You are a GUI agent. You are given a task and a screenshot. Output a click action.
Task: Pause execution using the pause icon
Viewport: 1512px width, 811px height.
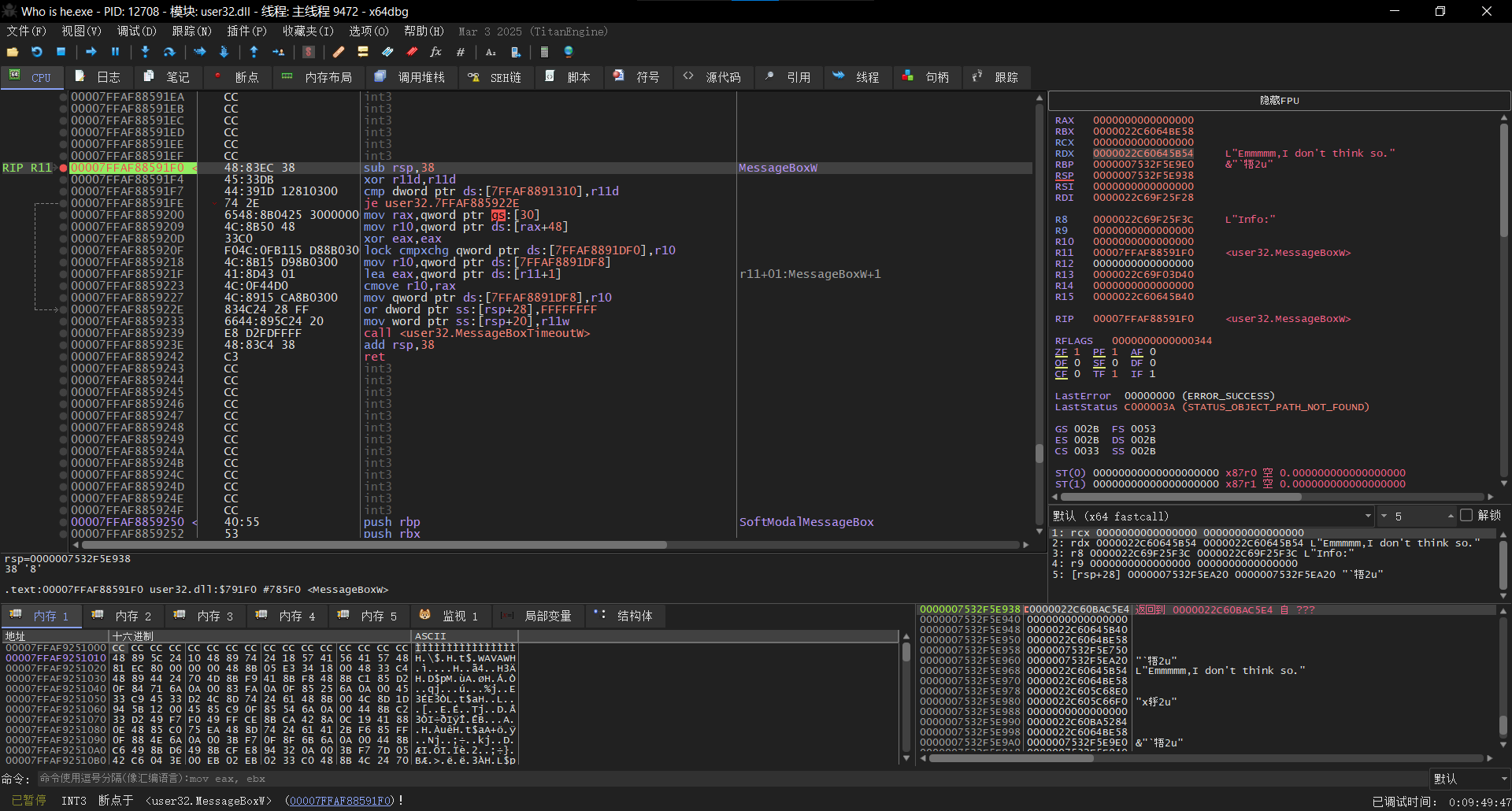click(x=115, y=52)
